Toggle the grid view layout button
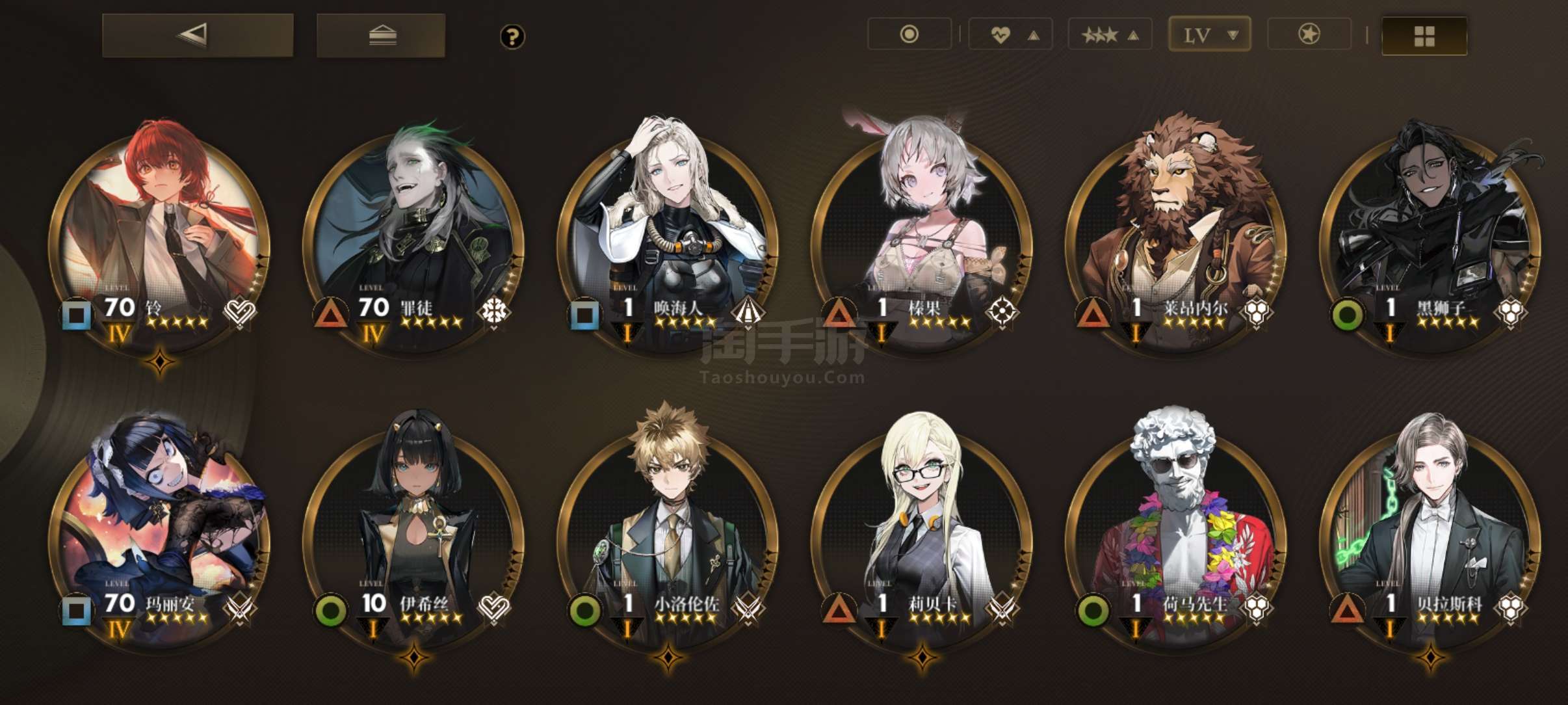The image size is (1568, 705). (x=1424, y=36)
